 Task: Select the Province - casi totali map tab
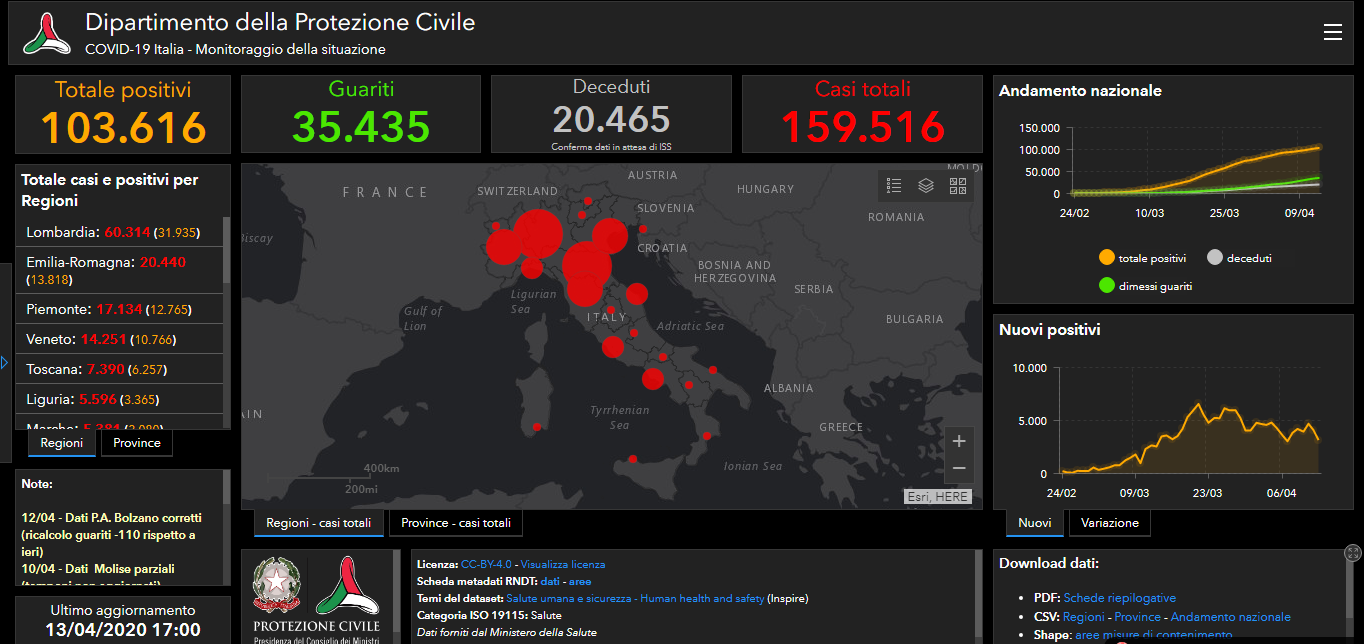pyautogui.click(x=456, y=523)
